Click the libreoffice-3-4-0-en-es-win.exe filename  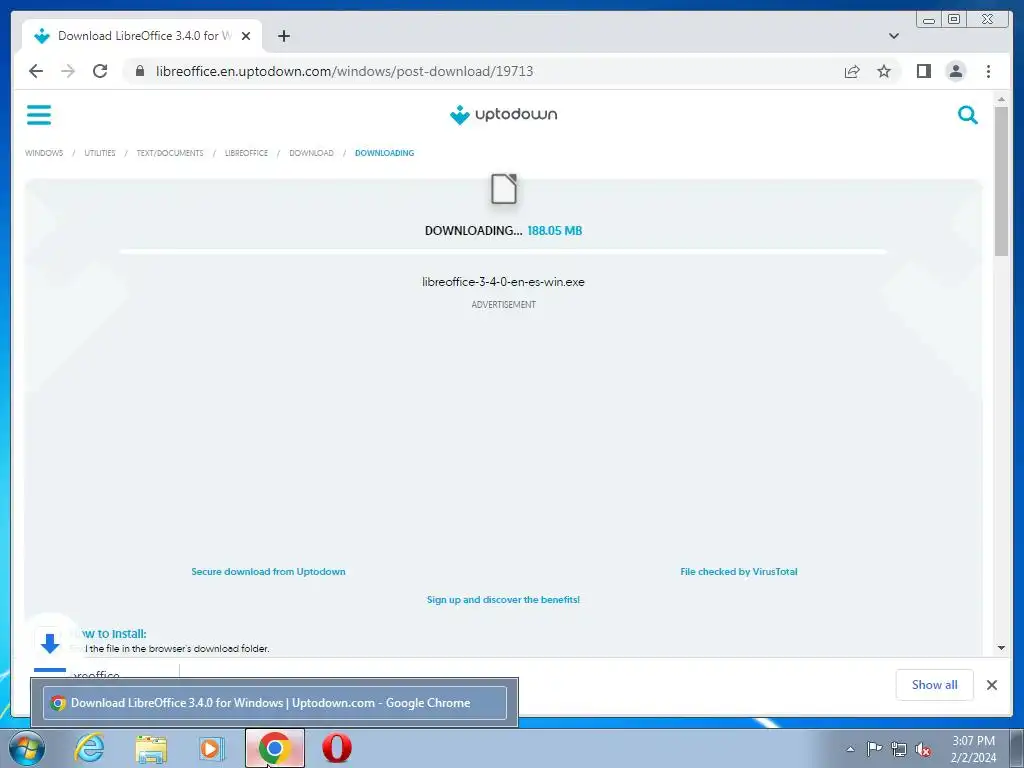[503, 282]
